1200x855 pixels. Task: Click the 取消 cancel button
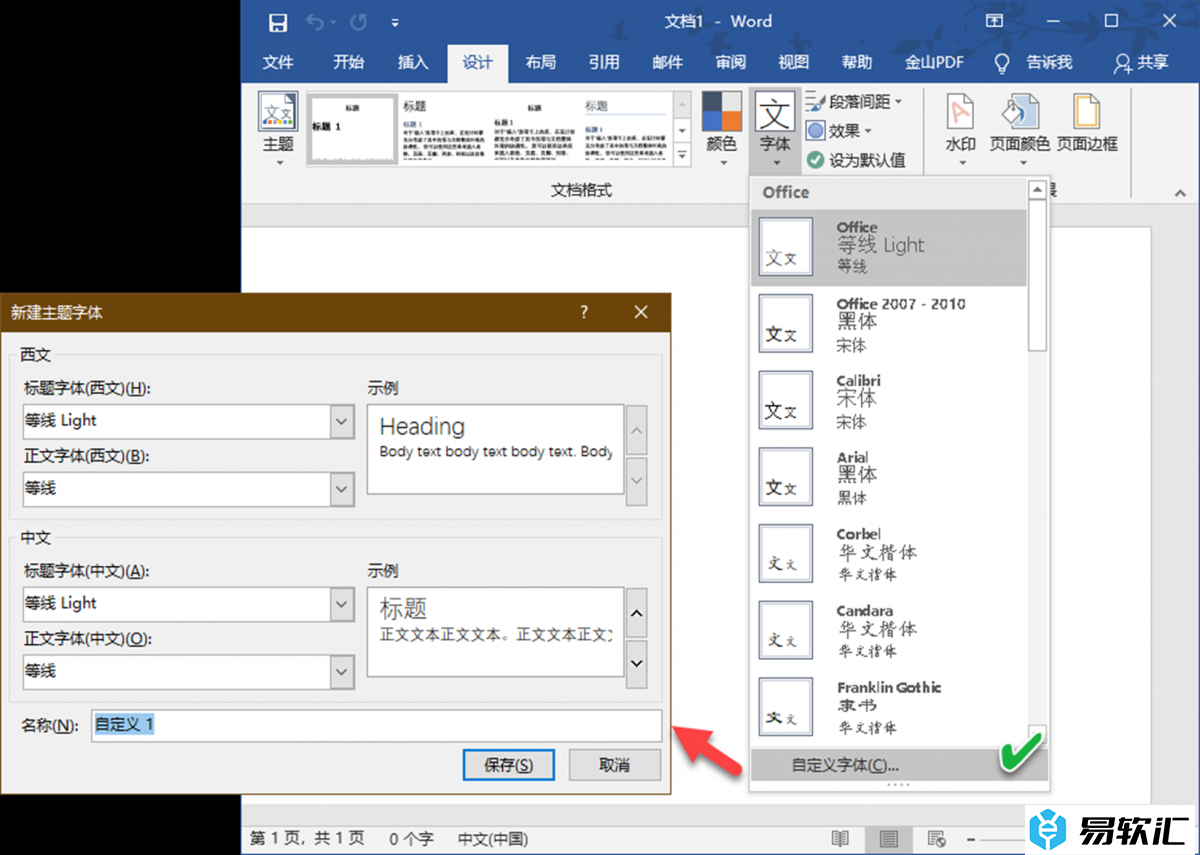click(x=615, y=765)
